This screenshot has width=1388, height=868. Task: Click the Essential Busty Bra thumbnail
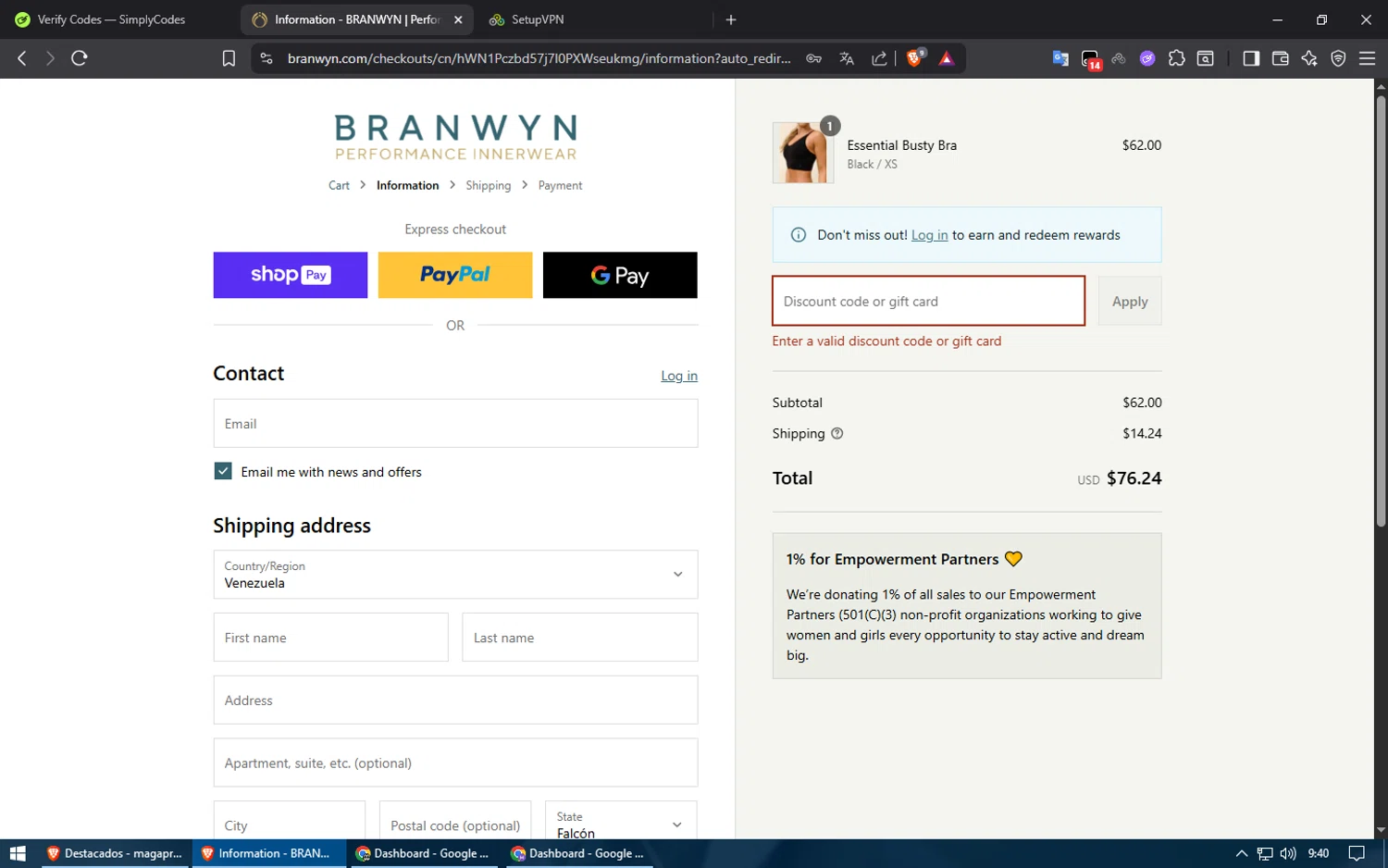pos(802,153)
